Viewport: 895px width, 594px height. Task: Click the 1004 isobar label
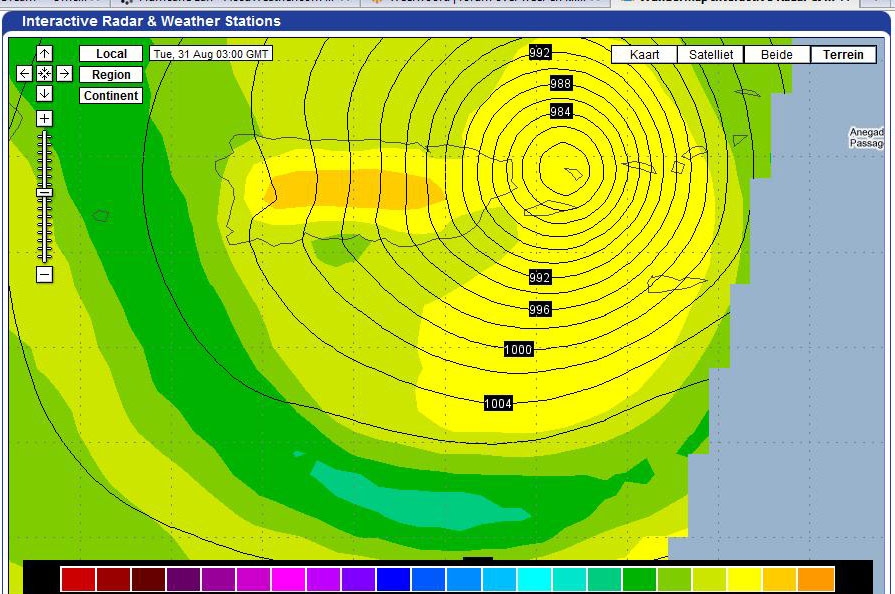[498, 404]
